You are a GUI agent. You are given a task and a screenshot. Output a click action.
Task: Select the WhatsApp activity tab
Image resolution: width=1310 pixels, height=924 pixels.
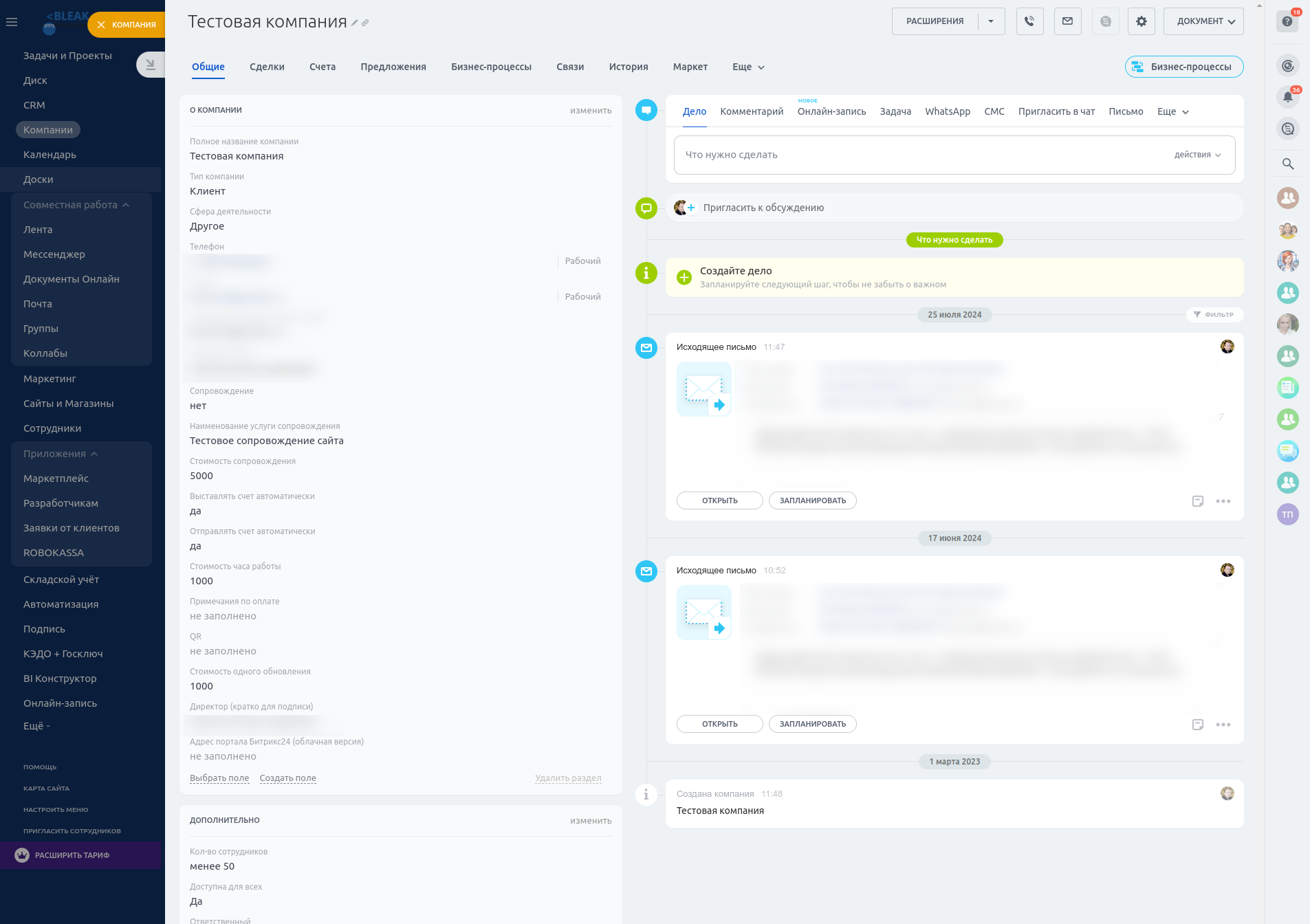click(x=948, y=112)
